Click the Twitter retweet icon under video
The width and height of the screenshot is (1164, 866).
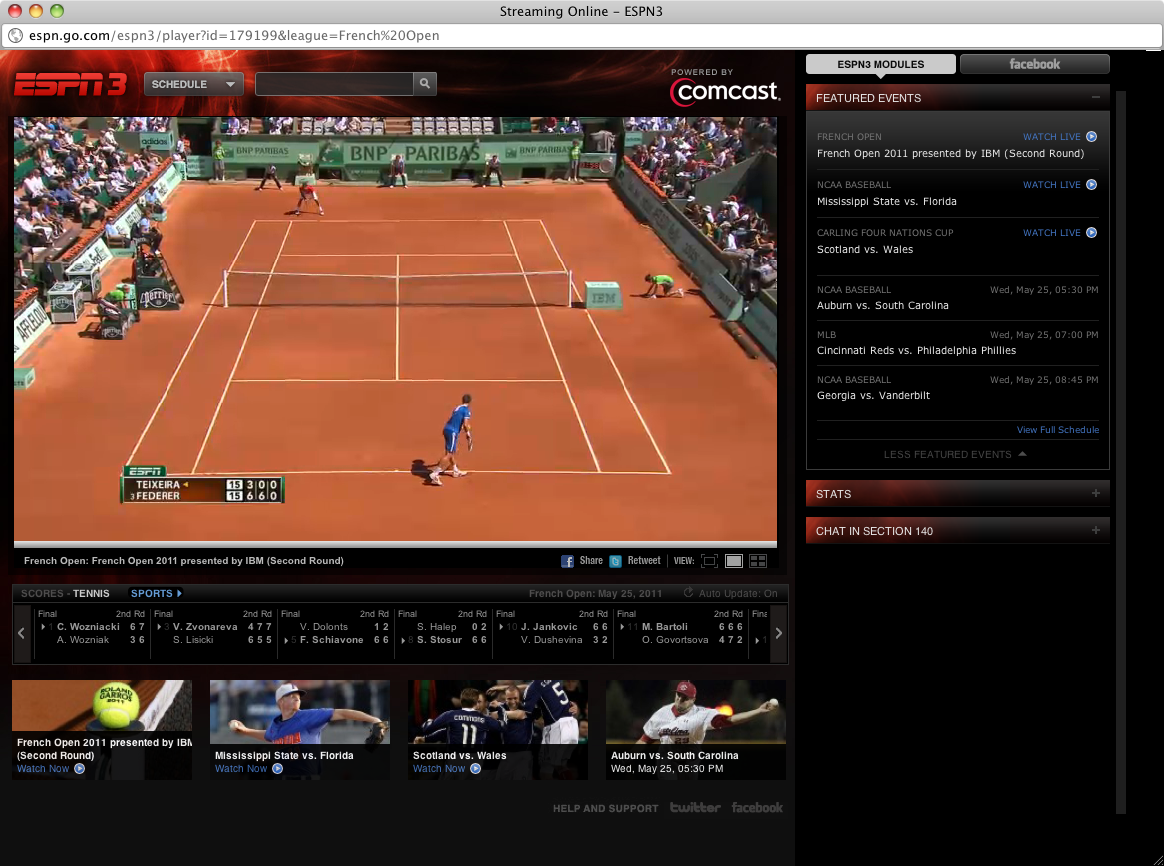(615, 561)
